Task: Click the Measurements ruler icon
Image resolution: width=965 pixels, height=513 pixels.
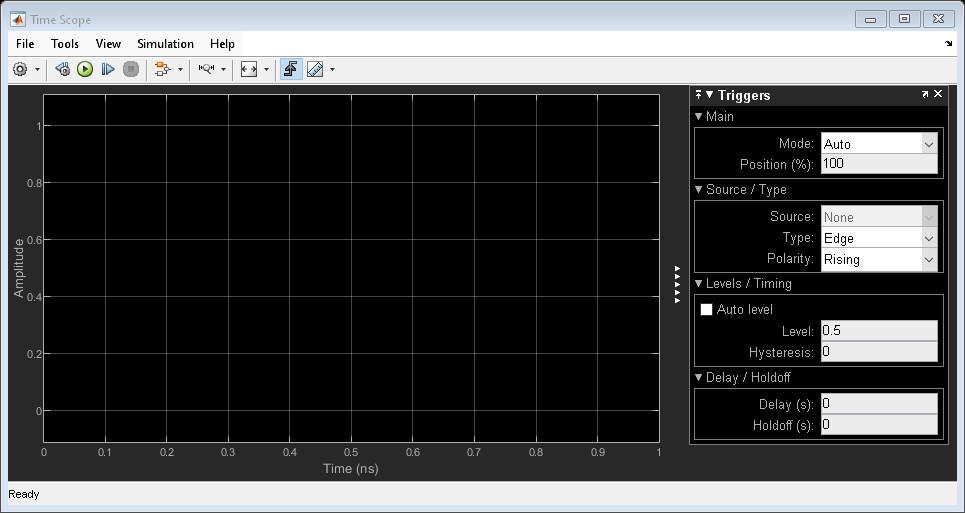Action: pyautogui.click(x=315, y=69)
